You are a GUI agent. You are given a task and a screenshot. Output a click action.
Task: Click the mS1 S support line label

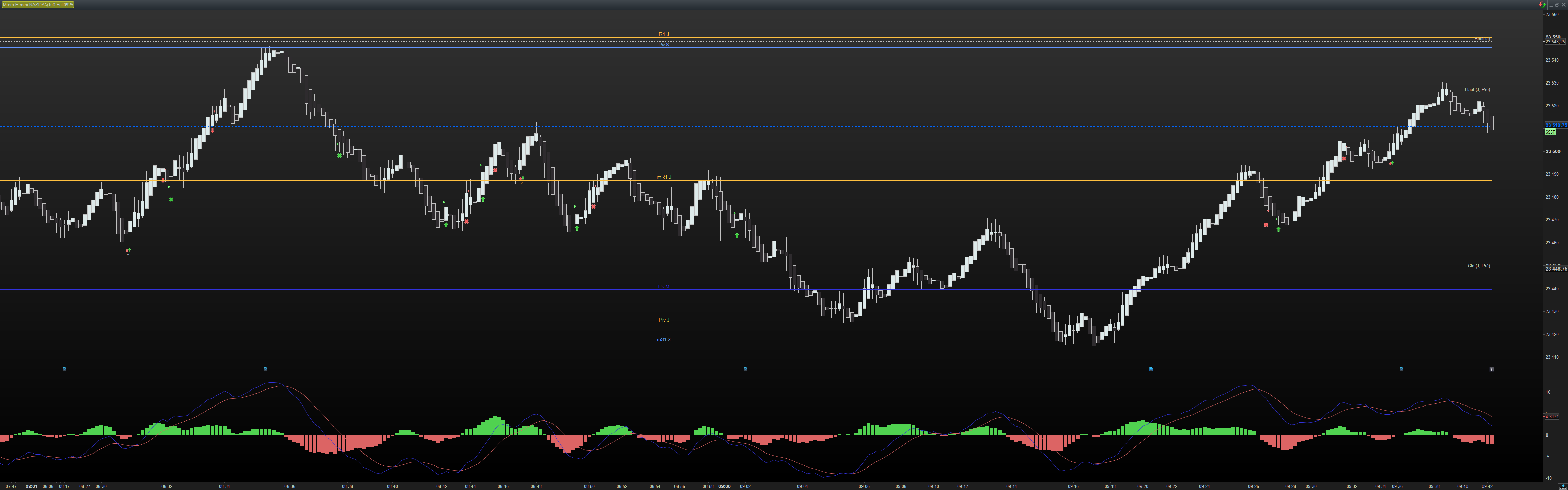click(664, 339)
